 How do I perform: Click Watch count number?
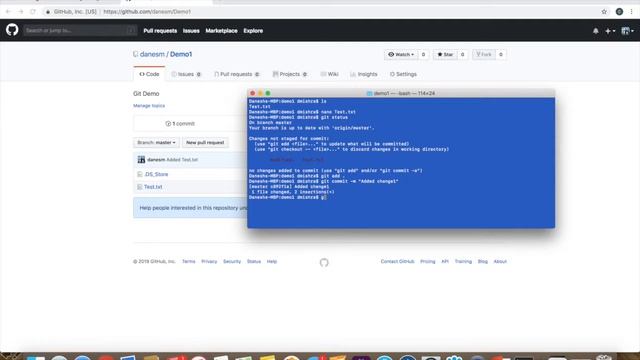[x=423, y=54]
